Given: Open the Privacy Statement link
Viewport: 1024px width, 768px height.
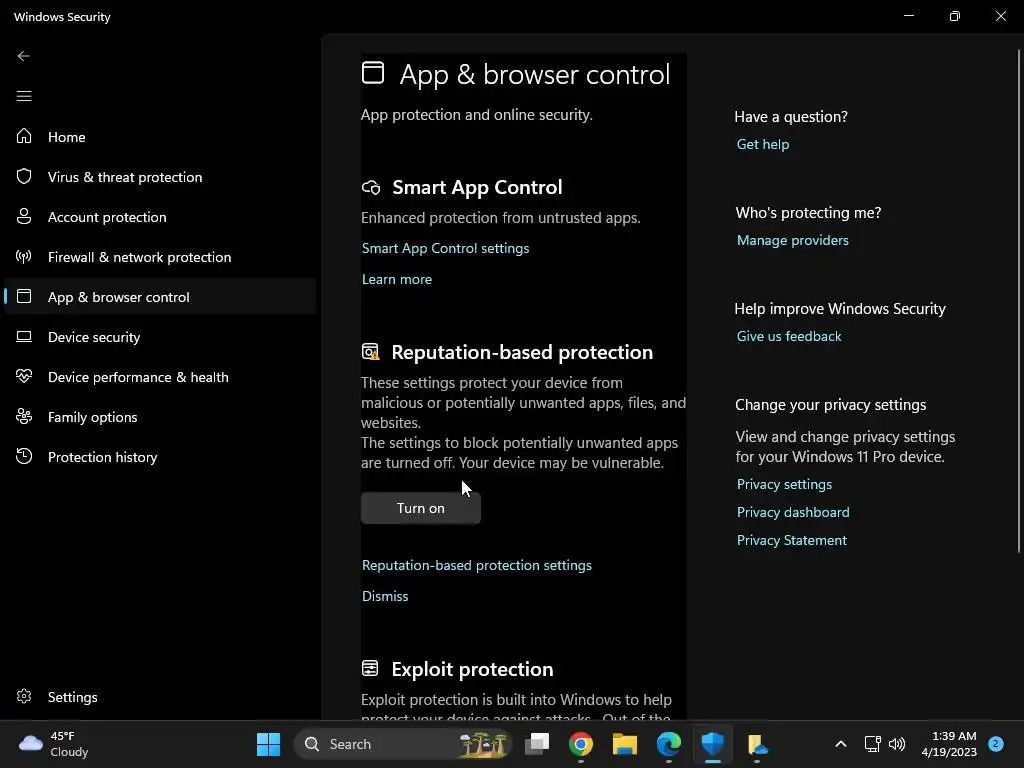Looking at the screenshot, I should coord(792,540).
